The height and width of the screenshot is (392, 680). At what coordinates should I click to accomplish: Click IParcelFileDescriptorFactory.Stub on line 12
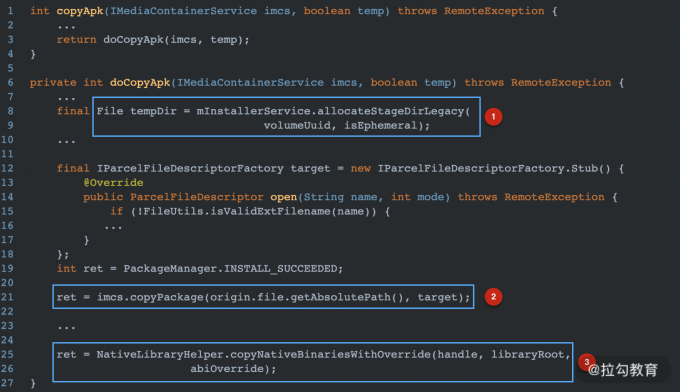click(x=488, y=168)
